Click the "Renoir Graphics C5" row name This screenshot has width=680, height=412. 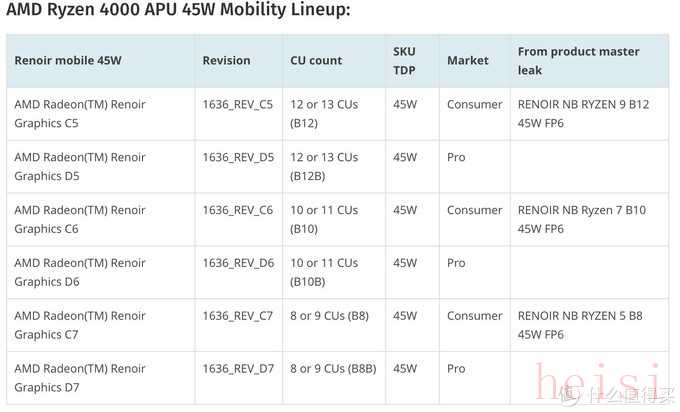pos(80,113)
